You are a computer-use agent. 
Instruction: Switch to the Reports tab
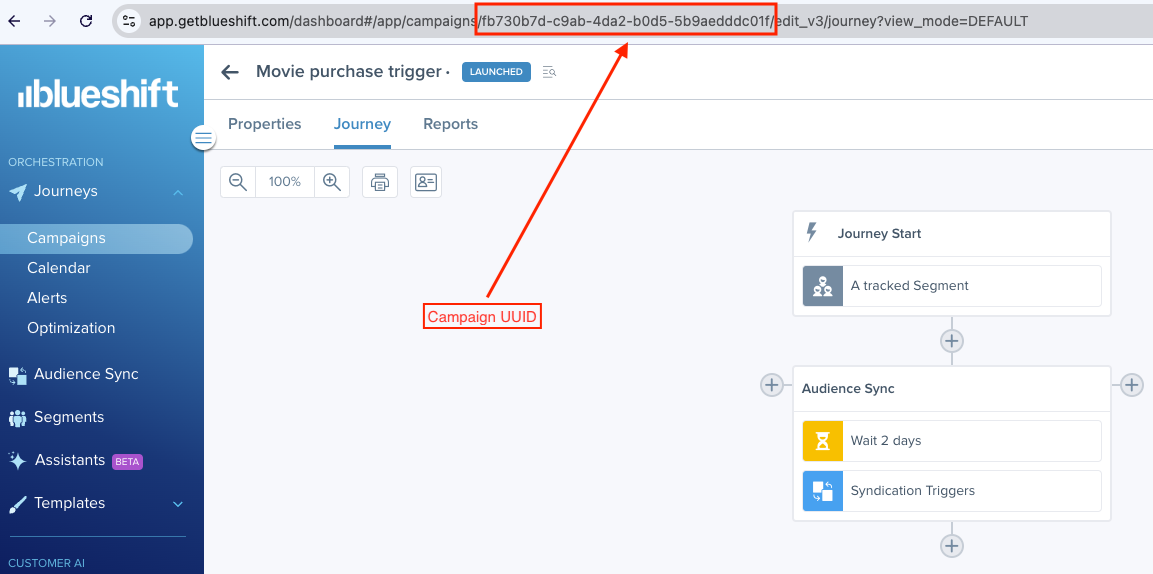point(451,124)
